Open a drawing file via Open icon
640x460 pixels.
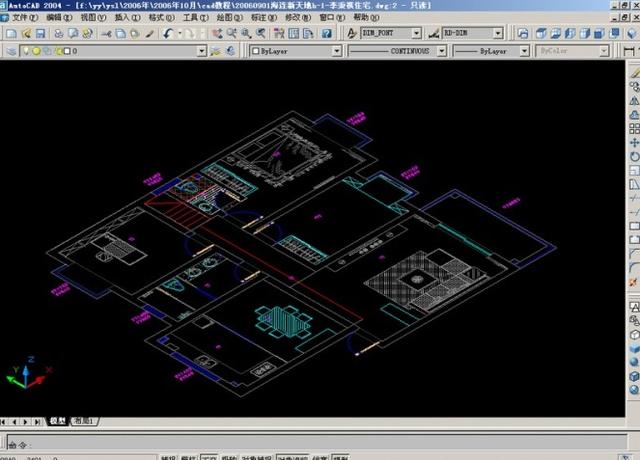[27, 33]
